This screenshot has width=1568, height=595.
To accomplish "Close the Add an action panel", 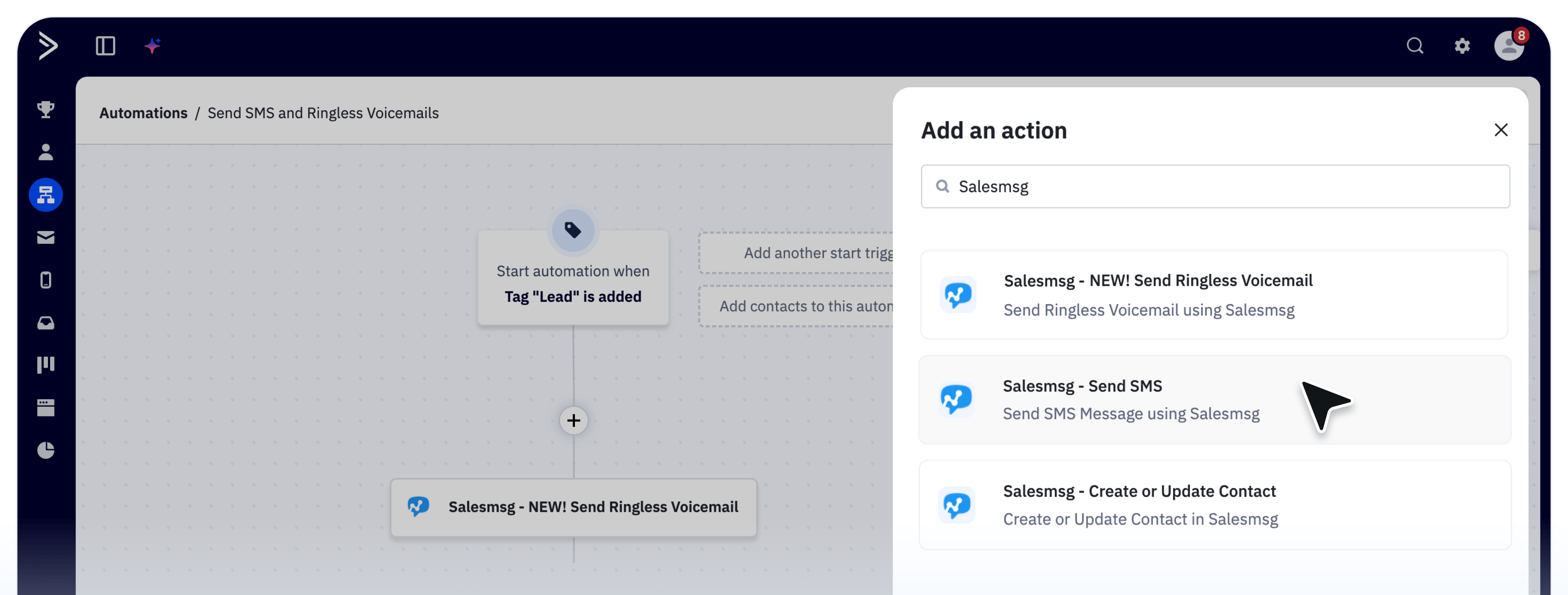I will coord(1501,130).
